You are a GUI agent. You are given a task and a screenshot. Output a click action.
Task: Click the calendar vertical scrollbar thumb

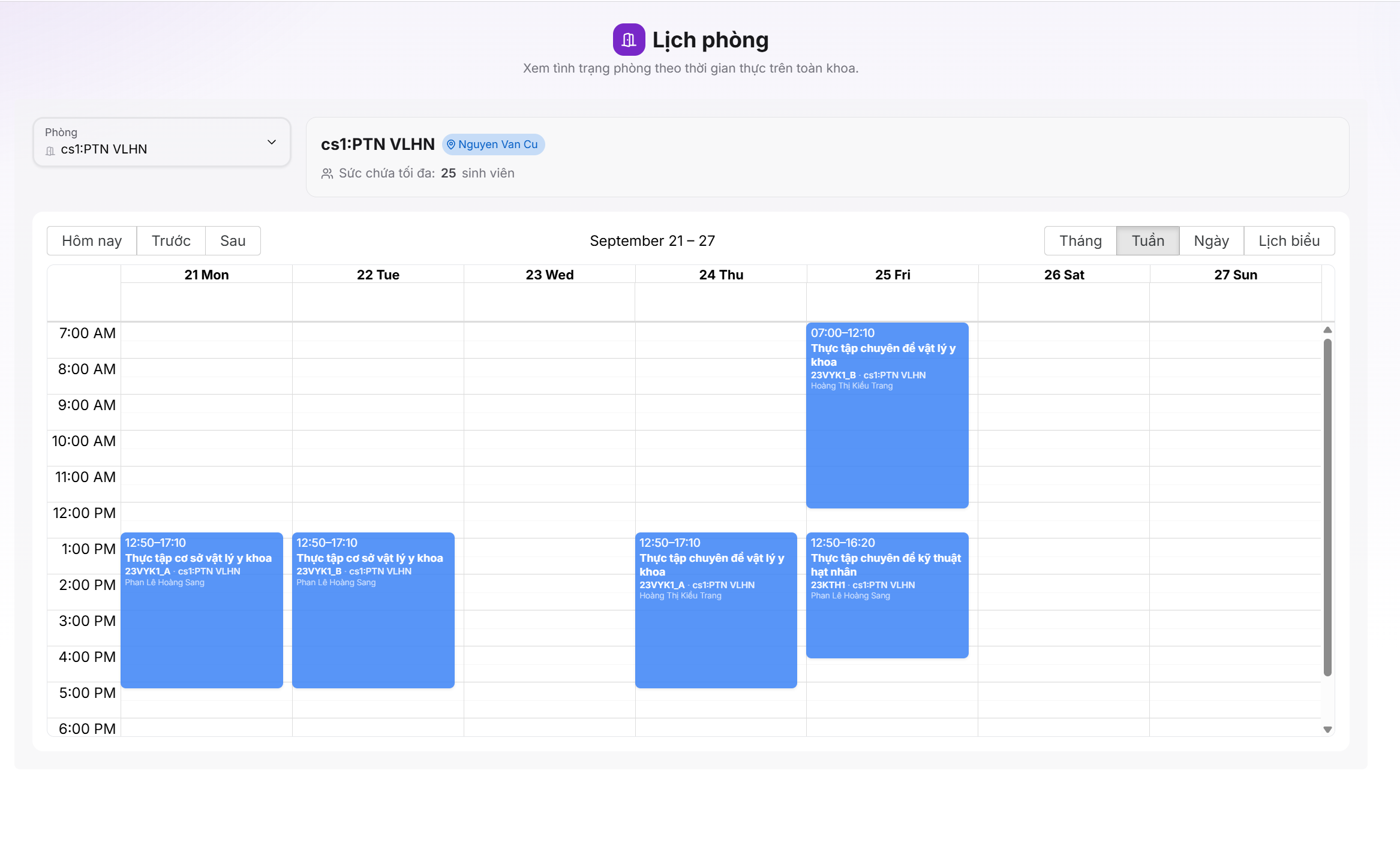pos(1327,507)
